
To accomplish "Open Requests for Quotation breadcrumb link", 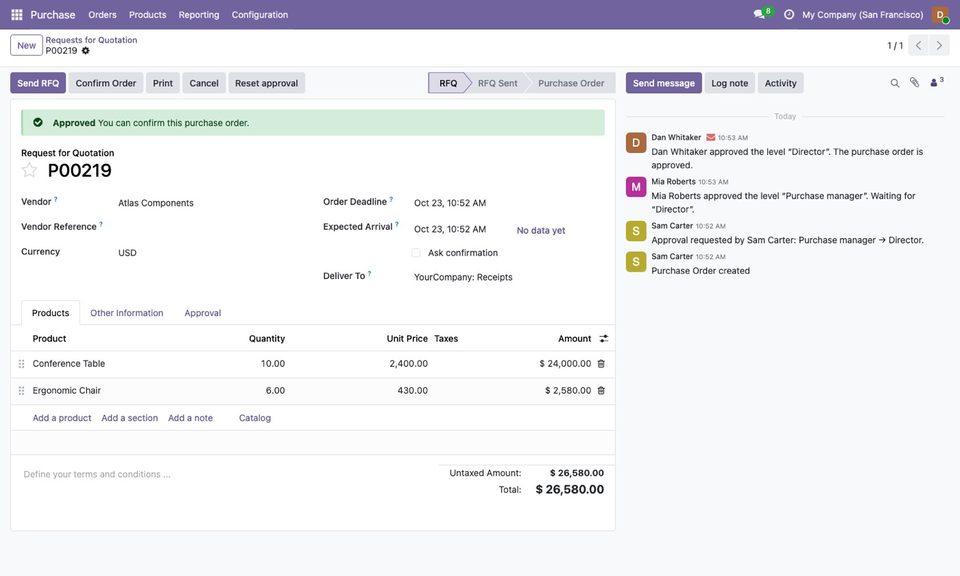I will [91, 40].
